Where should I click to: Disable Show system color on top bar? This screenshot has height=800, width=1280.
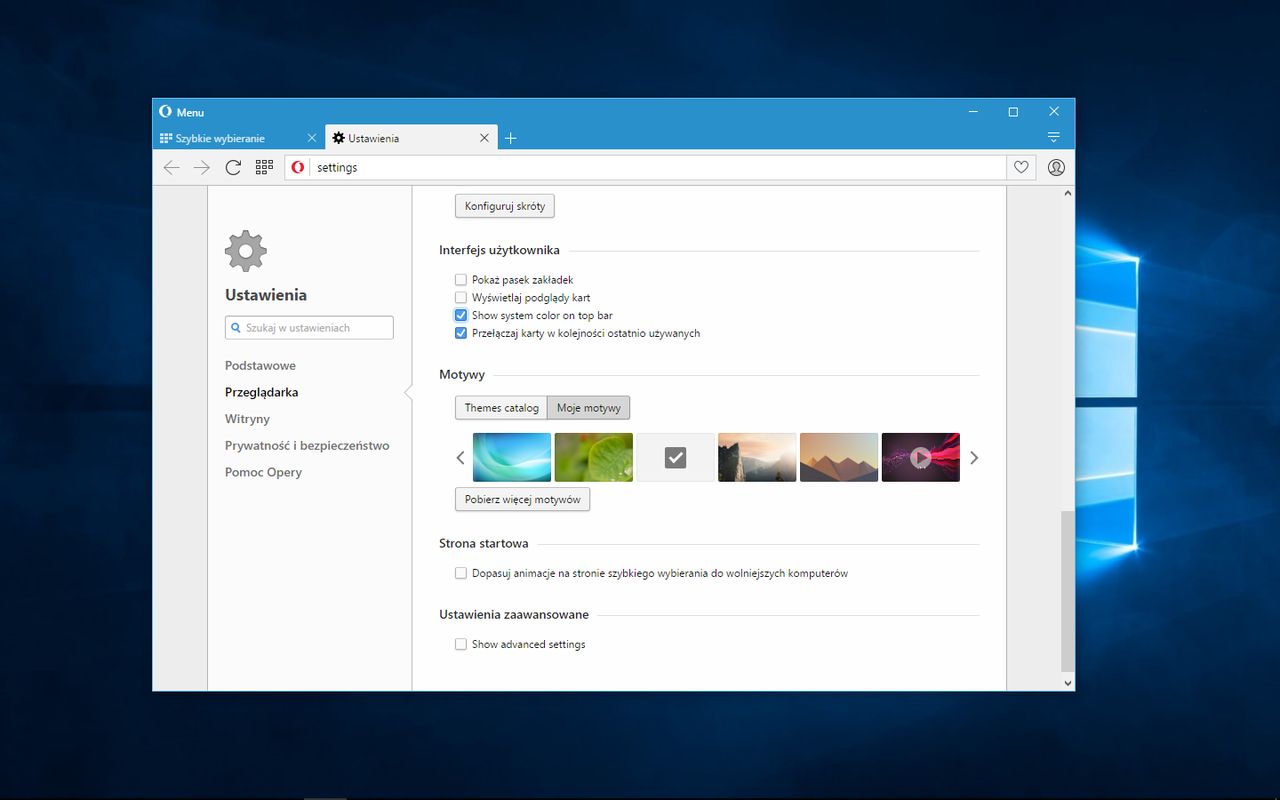pyautogui.click(x=461, y=315)
